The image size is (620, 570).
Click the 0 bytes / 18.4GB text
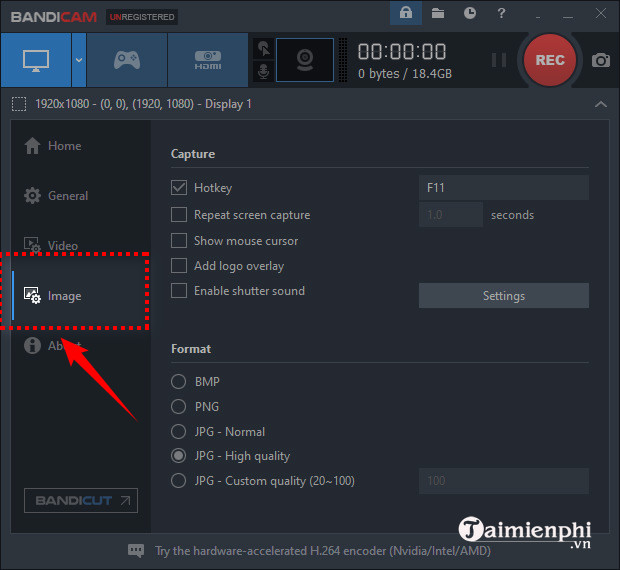coord(405,74)
